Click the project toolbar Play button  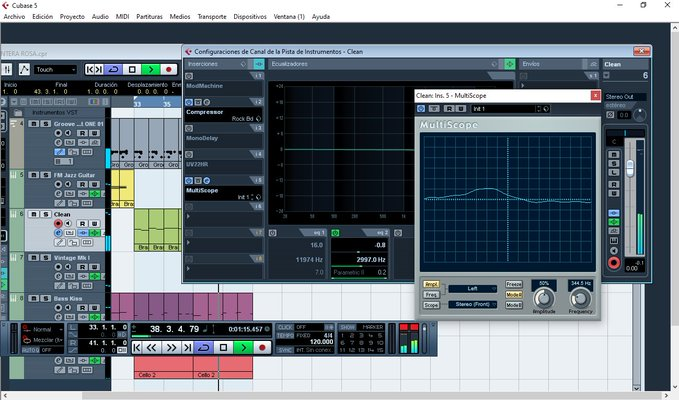150,69
